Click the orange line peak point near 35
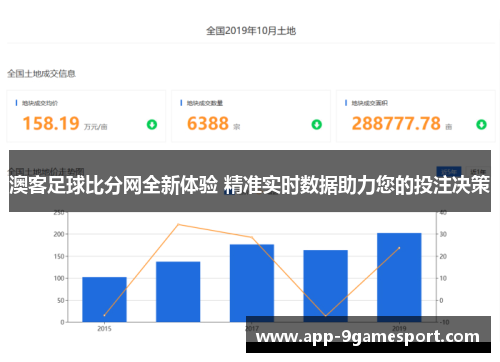Viewport: 500px width, 362px height. [x=178, y=224]
